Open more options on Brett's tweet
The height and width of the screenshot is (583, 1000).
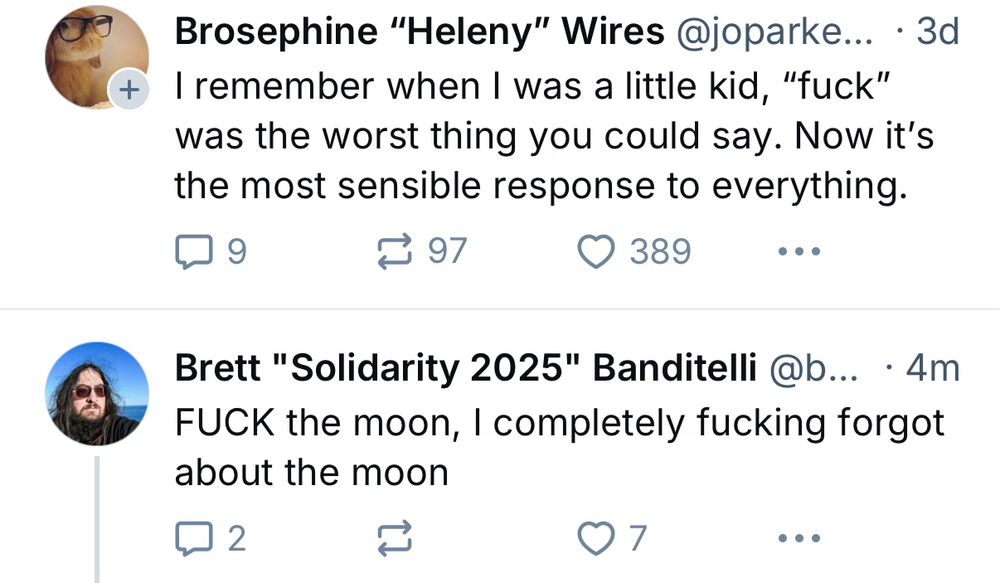click(798, 540)
